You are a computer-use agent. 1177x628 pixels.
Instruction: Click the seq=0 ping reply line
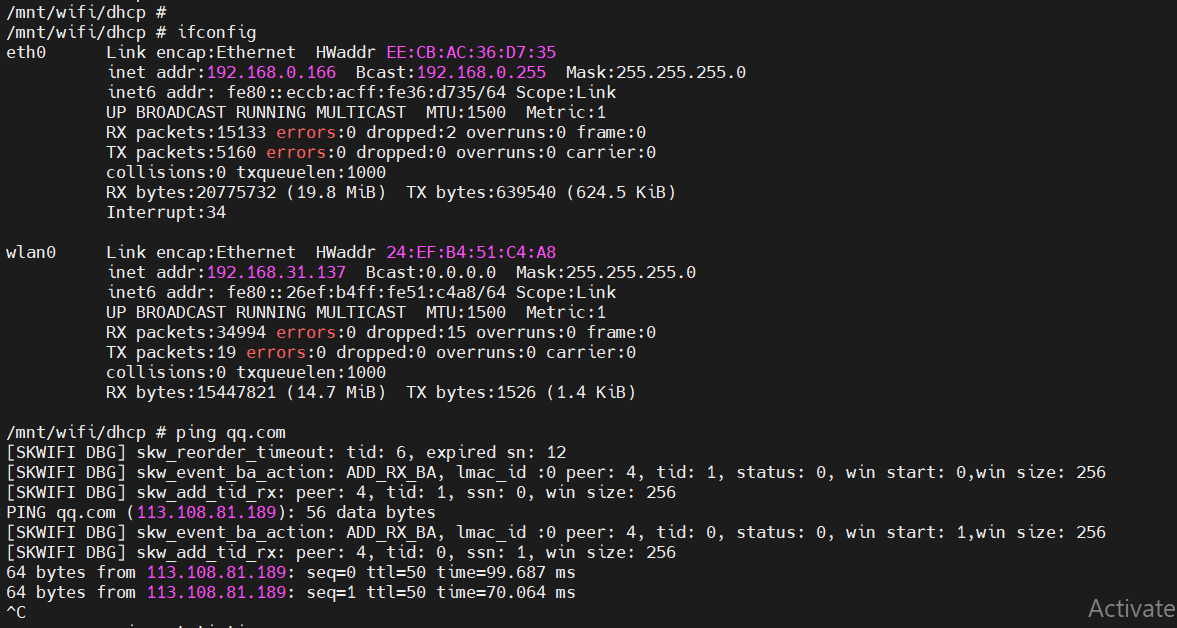pyautogui.click(x=290, y=572)
